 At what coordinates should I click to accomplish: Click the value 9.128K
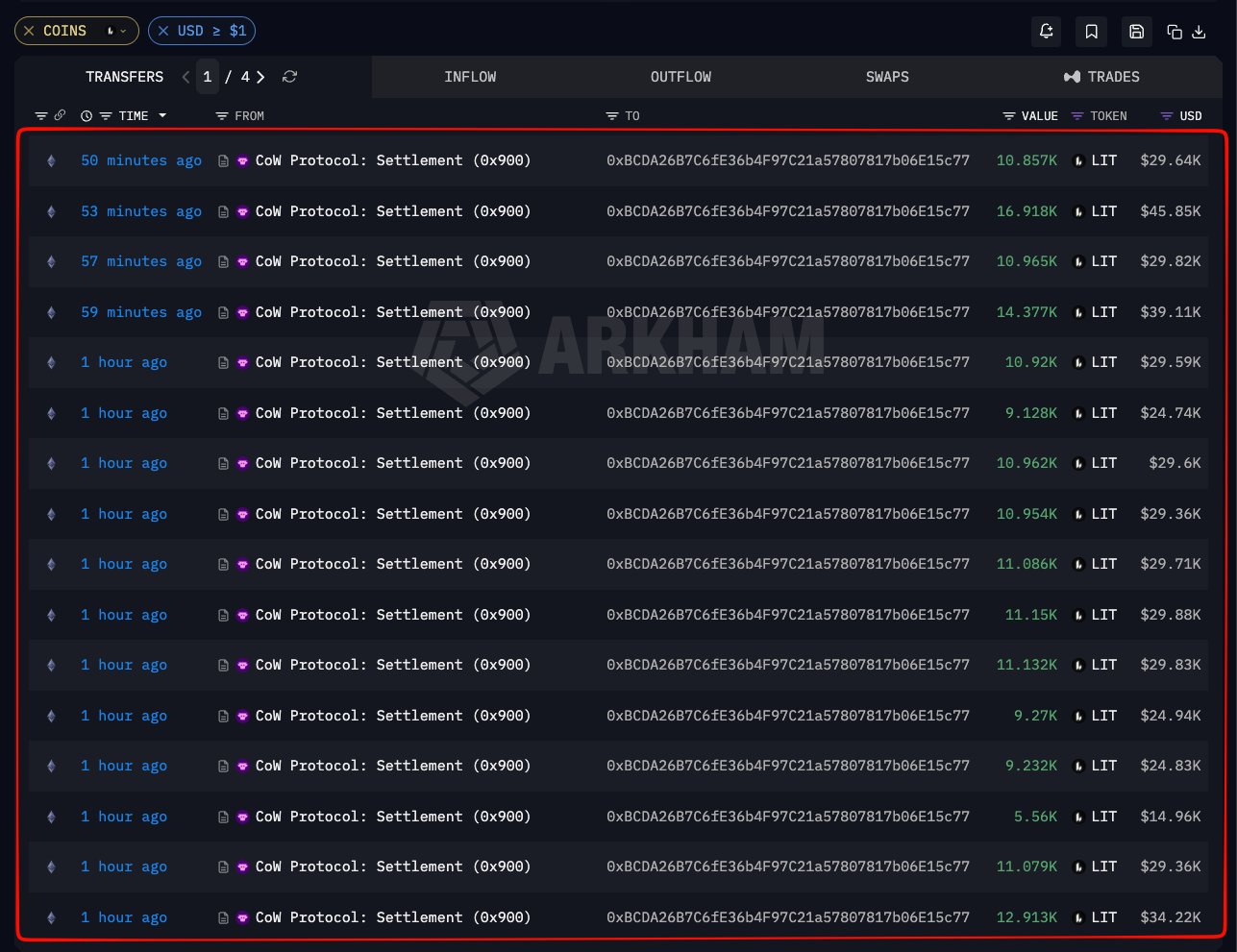pos(1031,413)
